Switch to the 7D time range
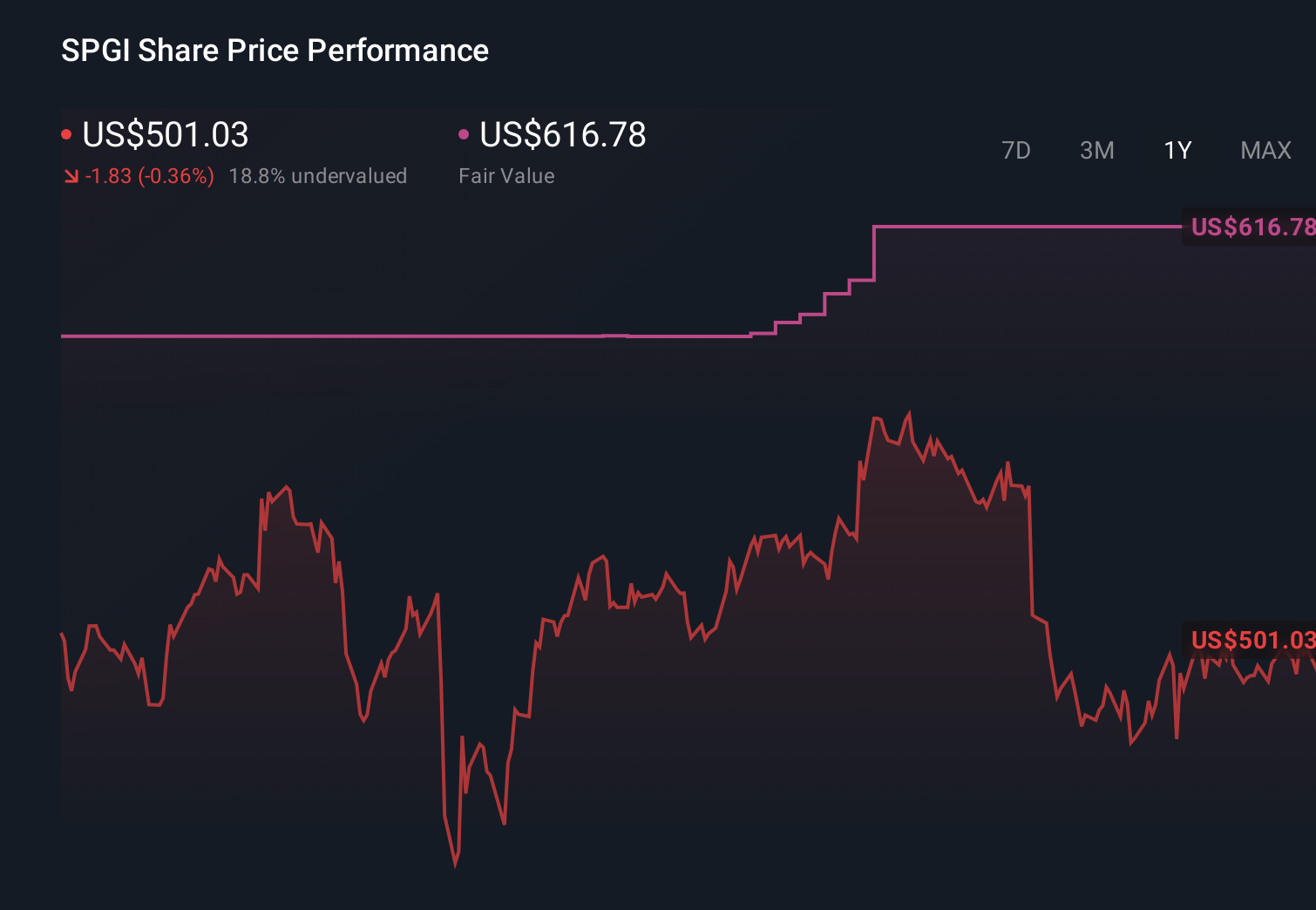Viewport: 1316px width, 910px height. click(x=1016, y=150)
